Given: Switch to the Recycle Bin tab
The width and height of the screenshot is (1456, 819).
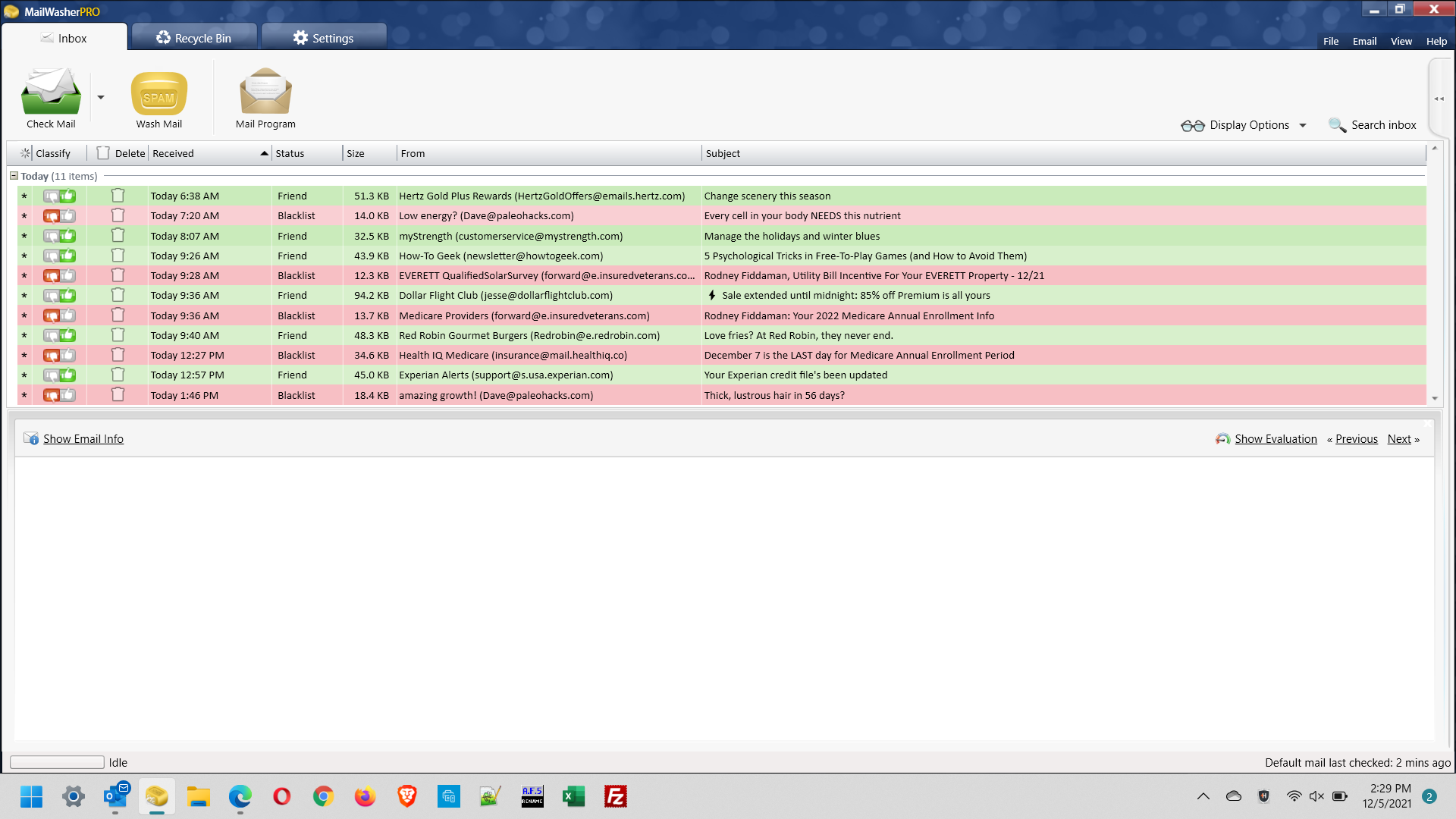Looking at the screenshot, I should pos(194,38).
